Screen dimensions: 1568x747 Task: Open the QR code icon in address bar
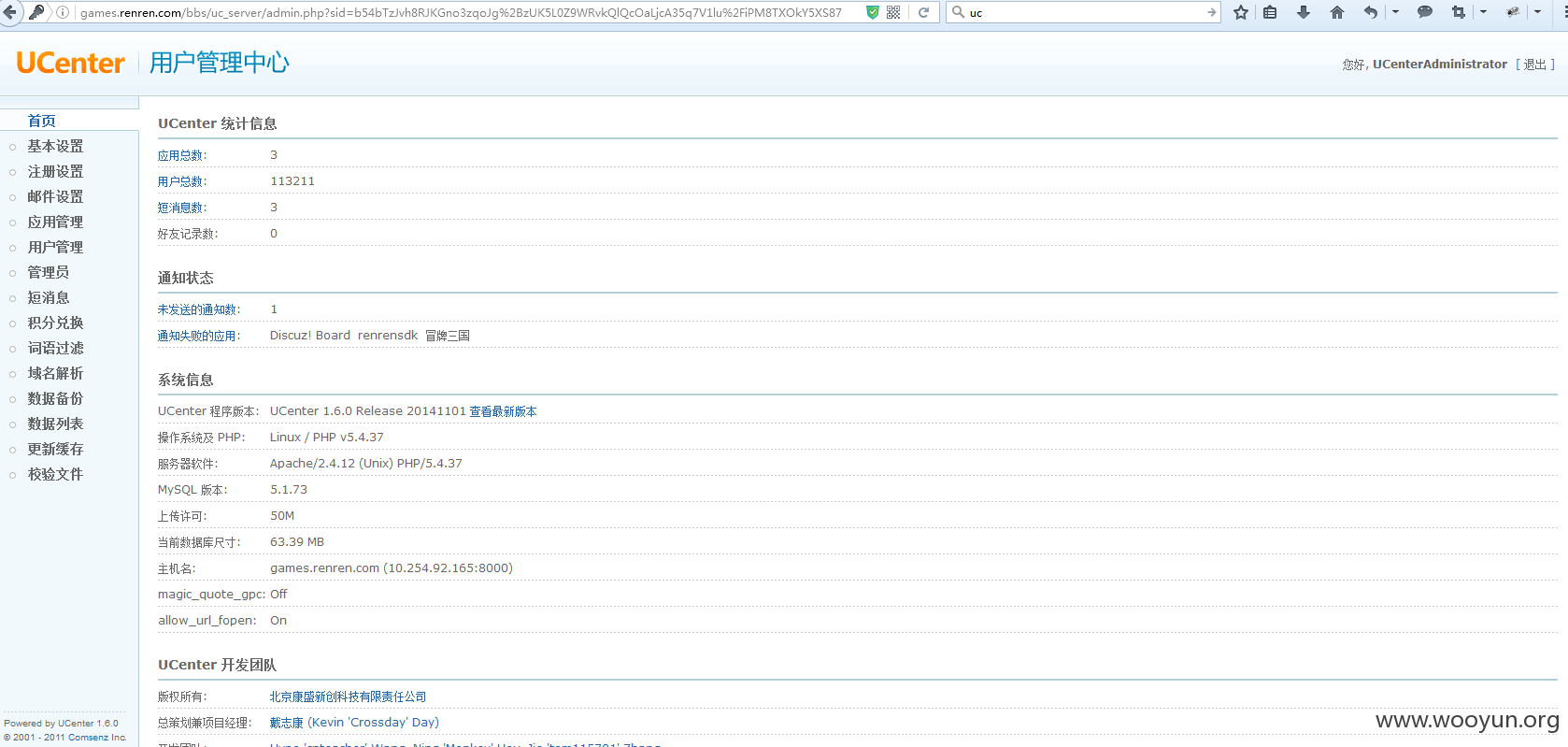(893, 12)
